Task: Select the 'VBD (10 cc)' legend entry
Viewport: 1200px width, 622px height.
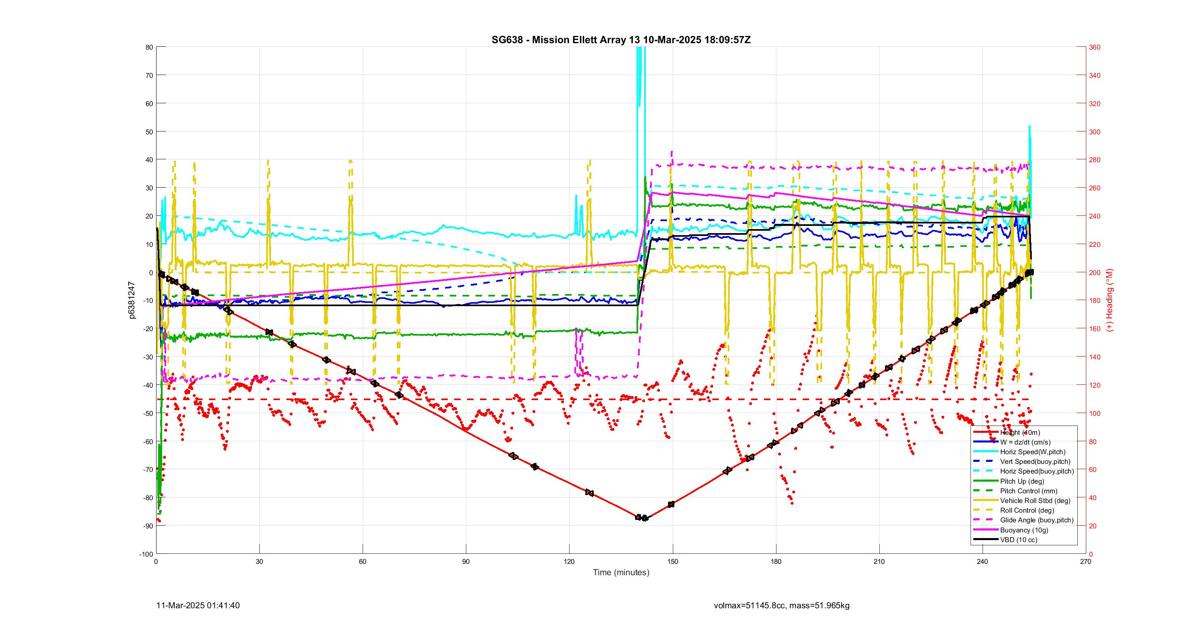Action: 1005,540
